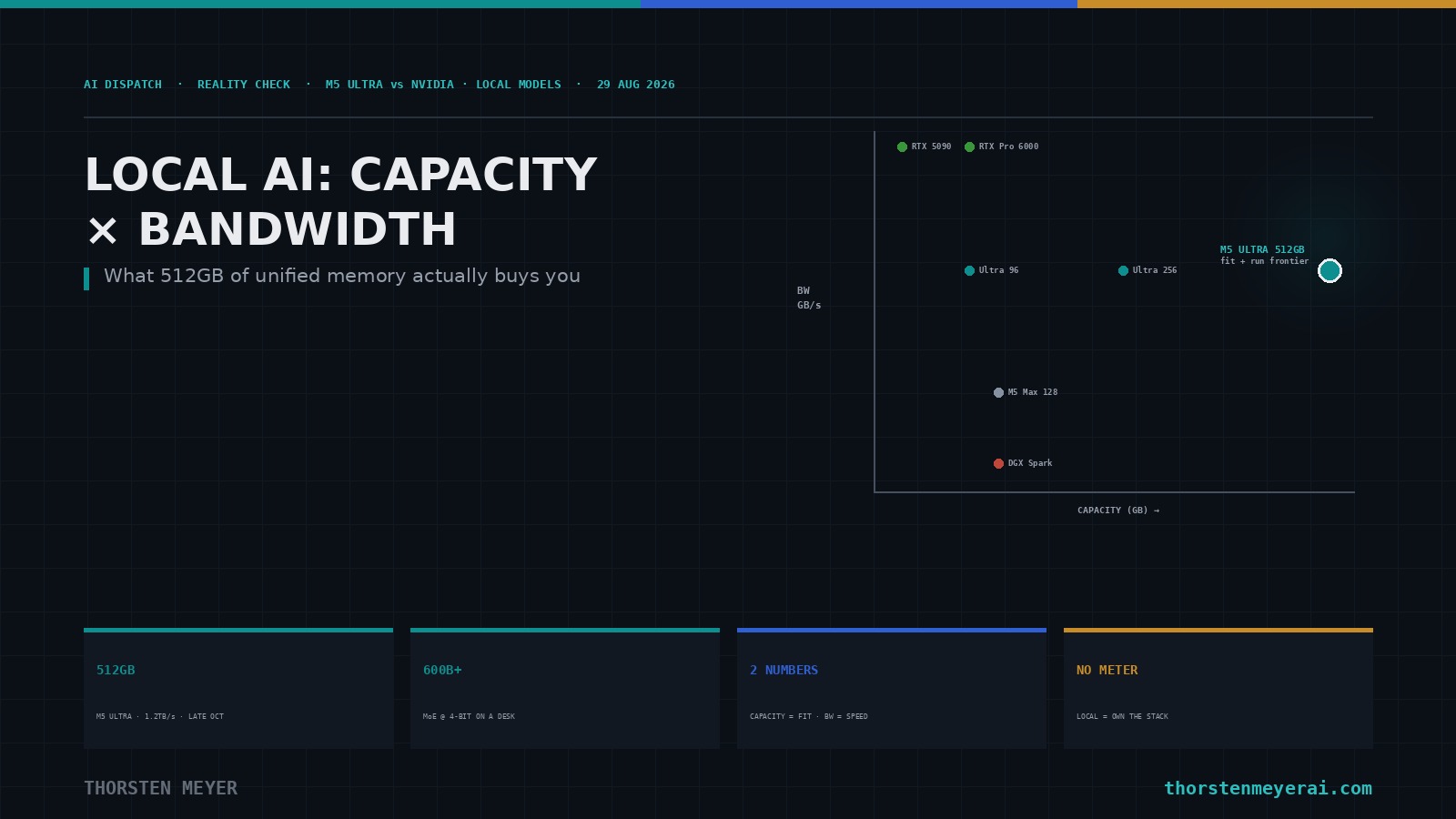
Task: Select "MoE @ 4-BIT ON A DESK" caption
Action: click(469, 716)
